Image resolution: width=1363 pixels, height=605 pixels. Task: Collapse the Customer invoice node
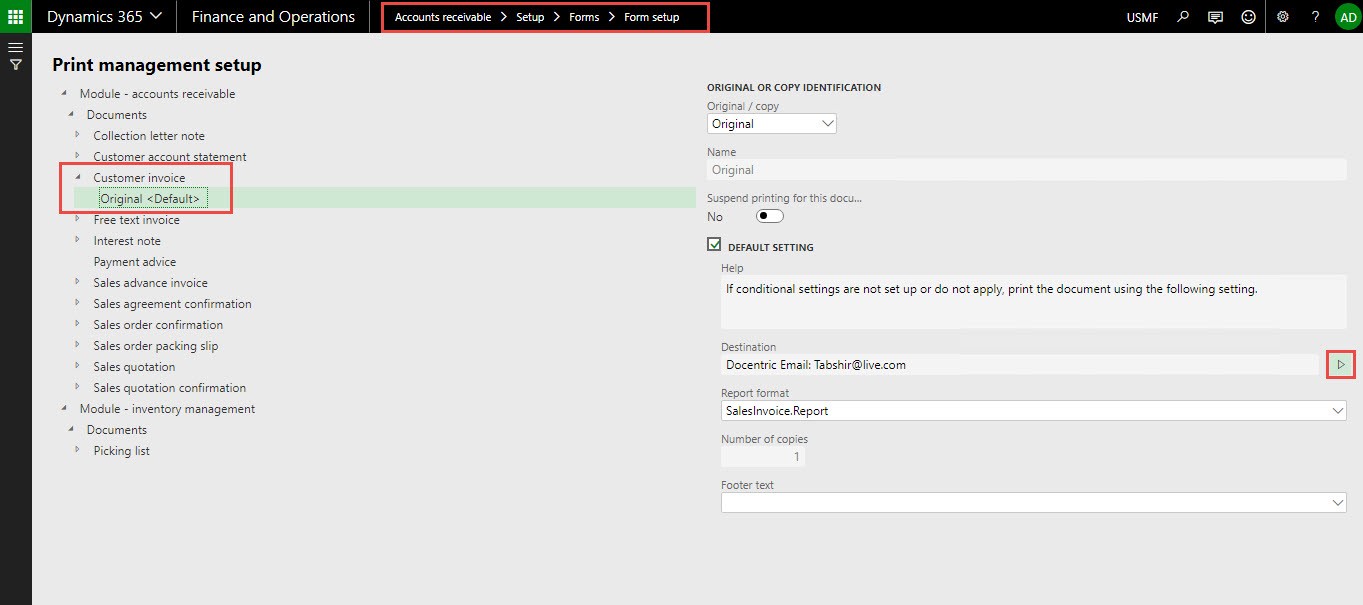click(79, 178)
